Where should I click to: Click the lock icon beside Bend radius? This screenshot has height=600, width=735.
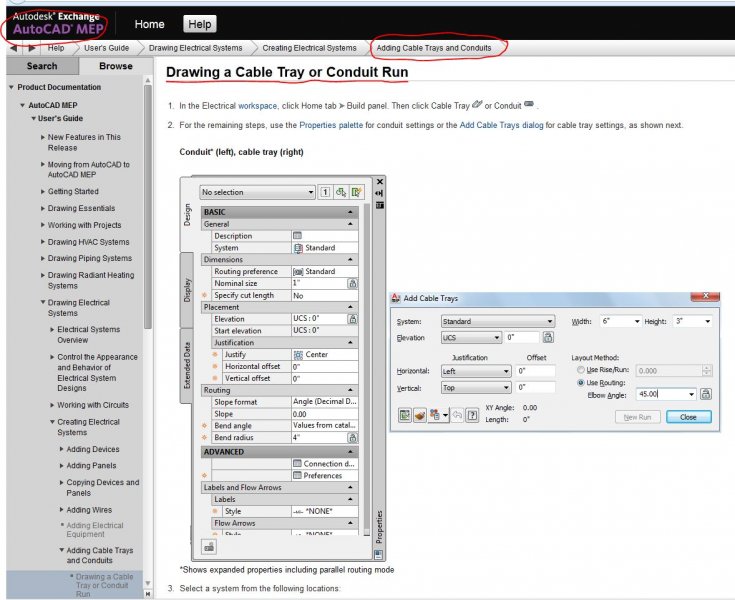[x=352, y=437]
